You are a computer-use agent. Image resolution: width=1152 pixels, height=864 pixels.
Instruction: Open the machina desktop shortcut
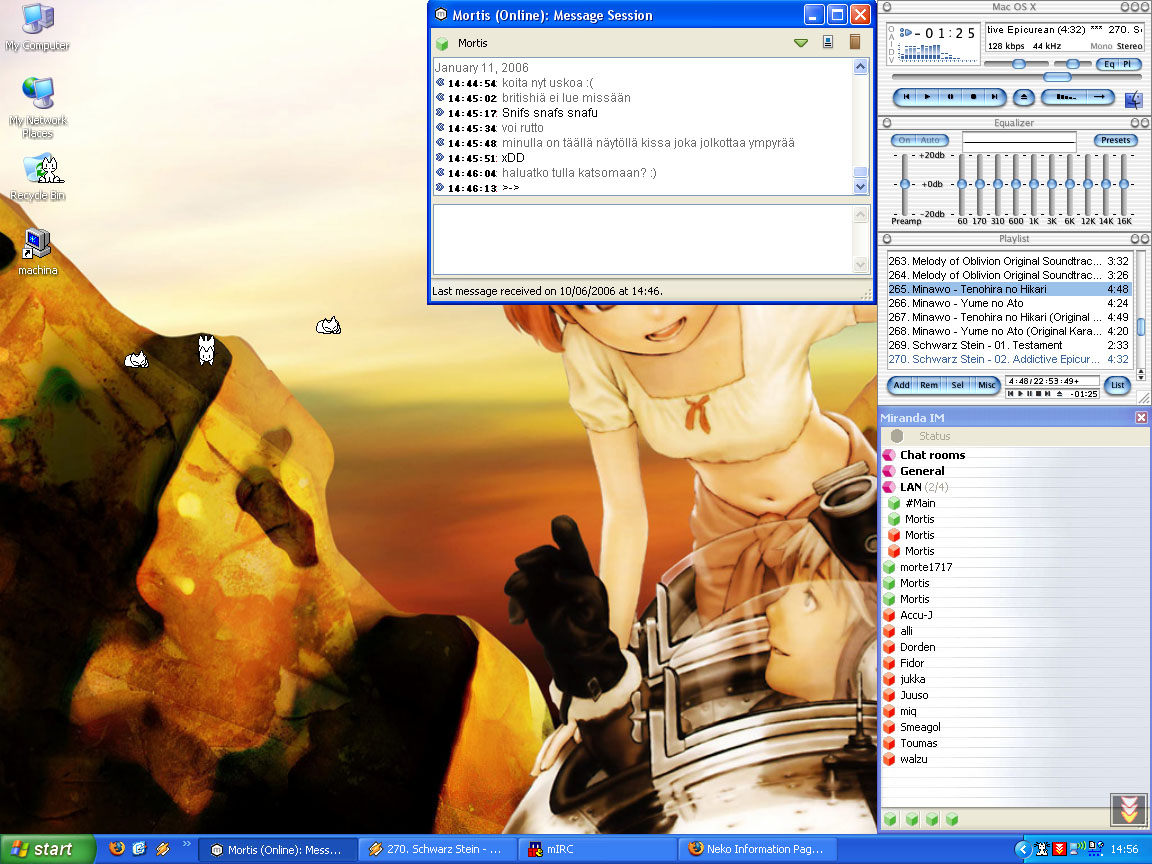[37, 252]
